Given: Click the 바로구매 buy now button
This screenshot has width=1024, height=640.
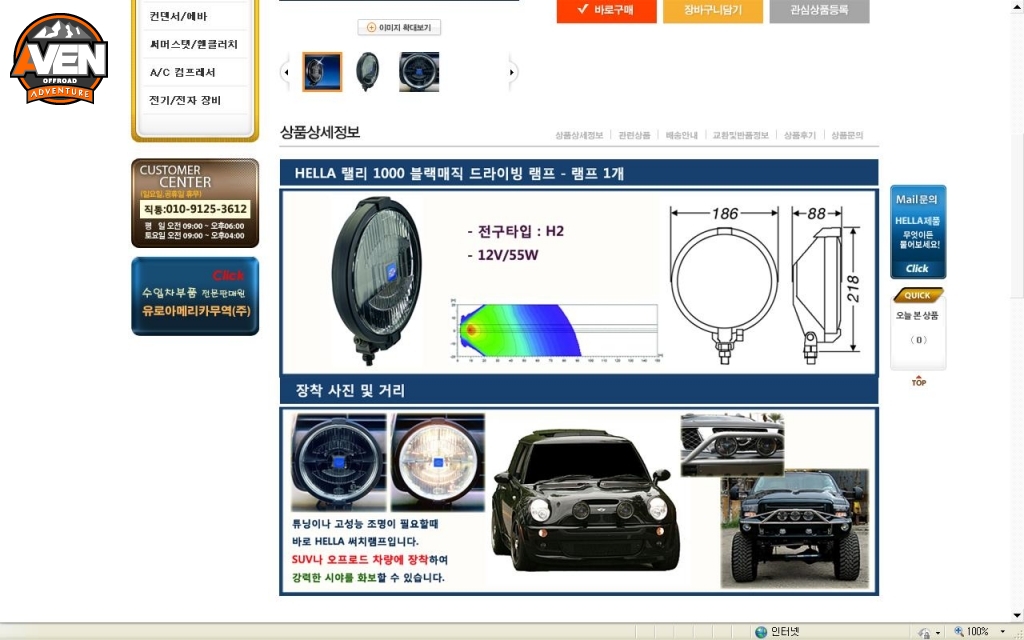Looking at the screenshot, I should coord(607,10).
